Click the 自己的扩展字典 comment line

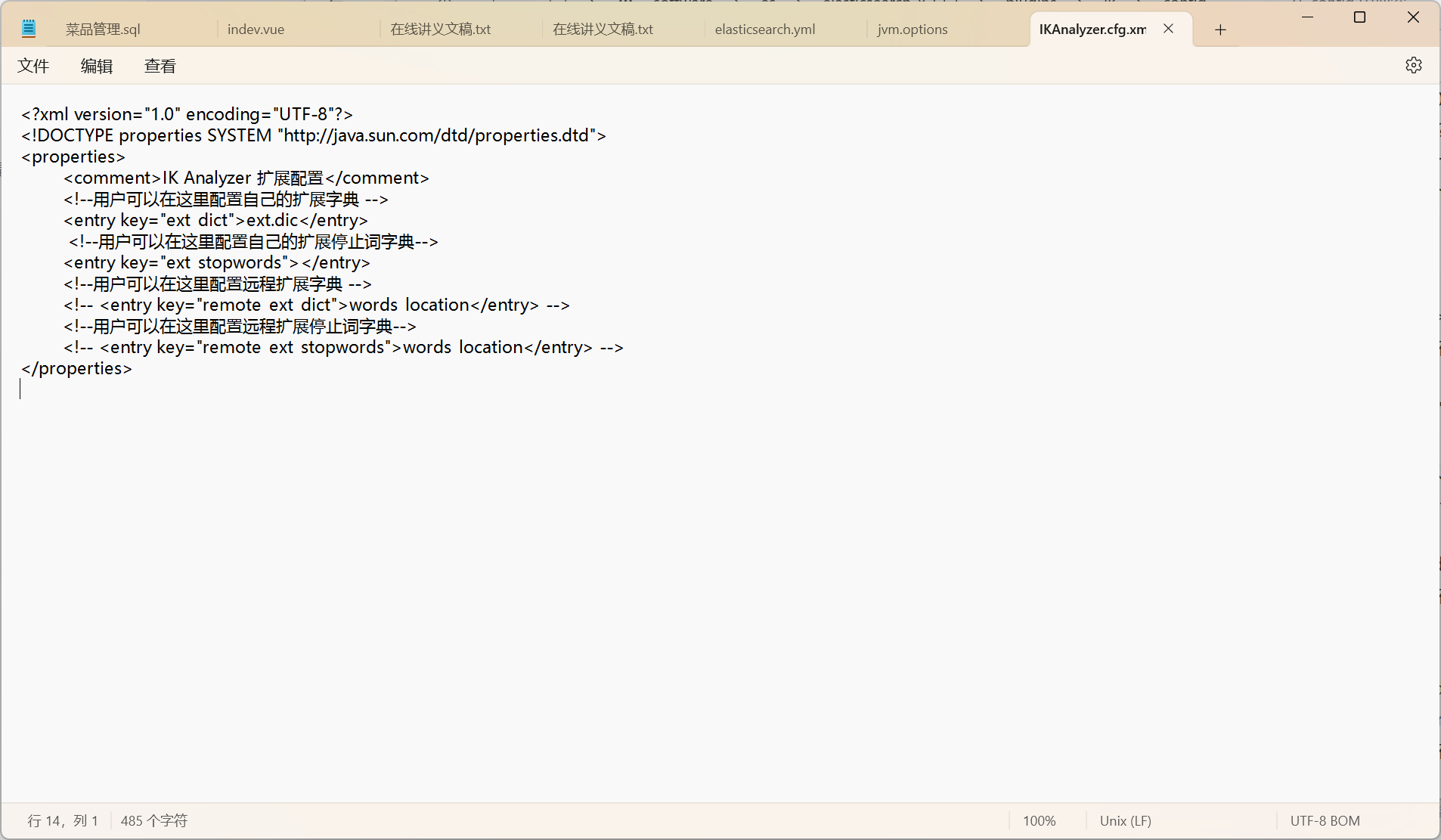click(226, 199)
